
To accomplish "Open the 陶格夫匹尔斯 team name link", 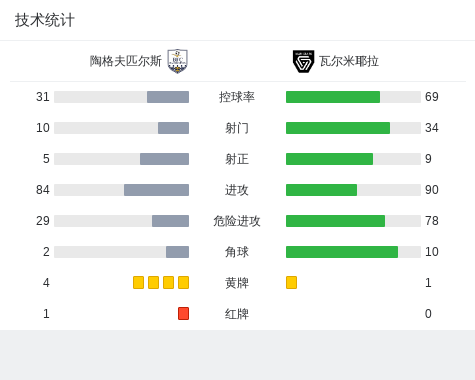I will tap(126, 61).
